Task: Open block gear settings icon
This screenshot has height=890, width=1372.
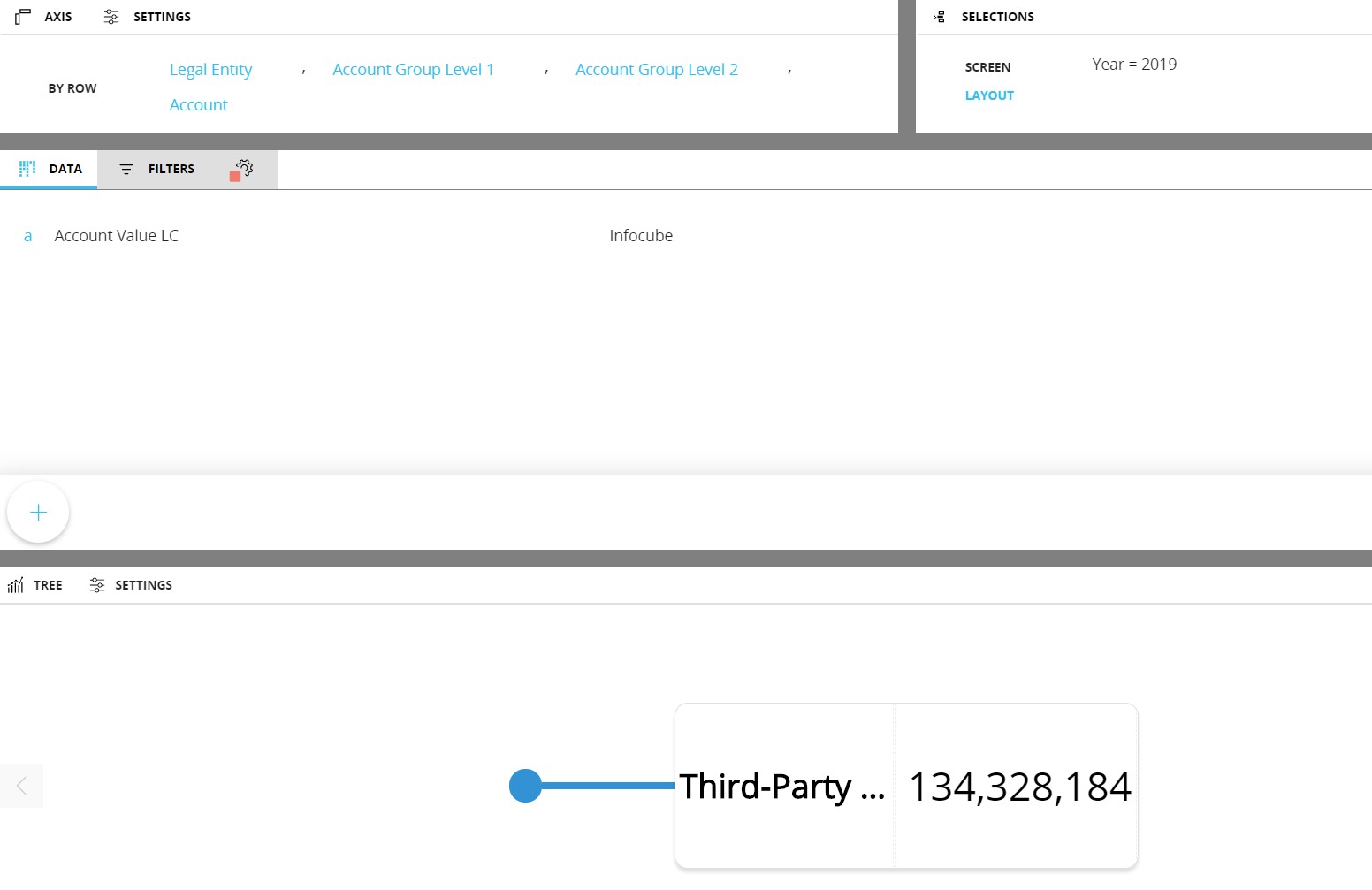Action: click(243, 169)
